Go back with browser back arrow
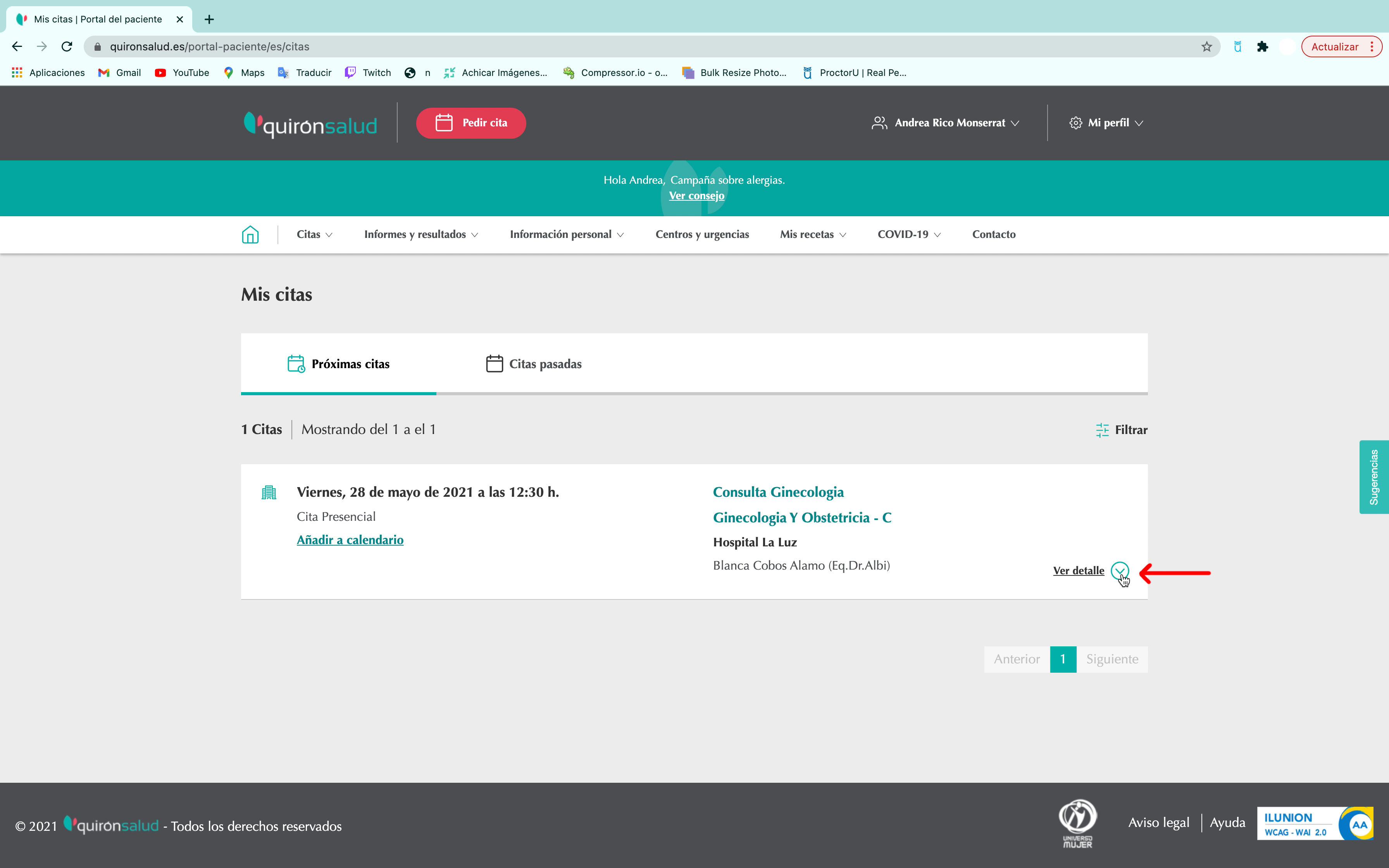Viewport: 1389px width, 868px height. pos(17,46)
